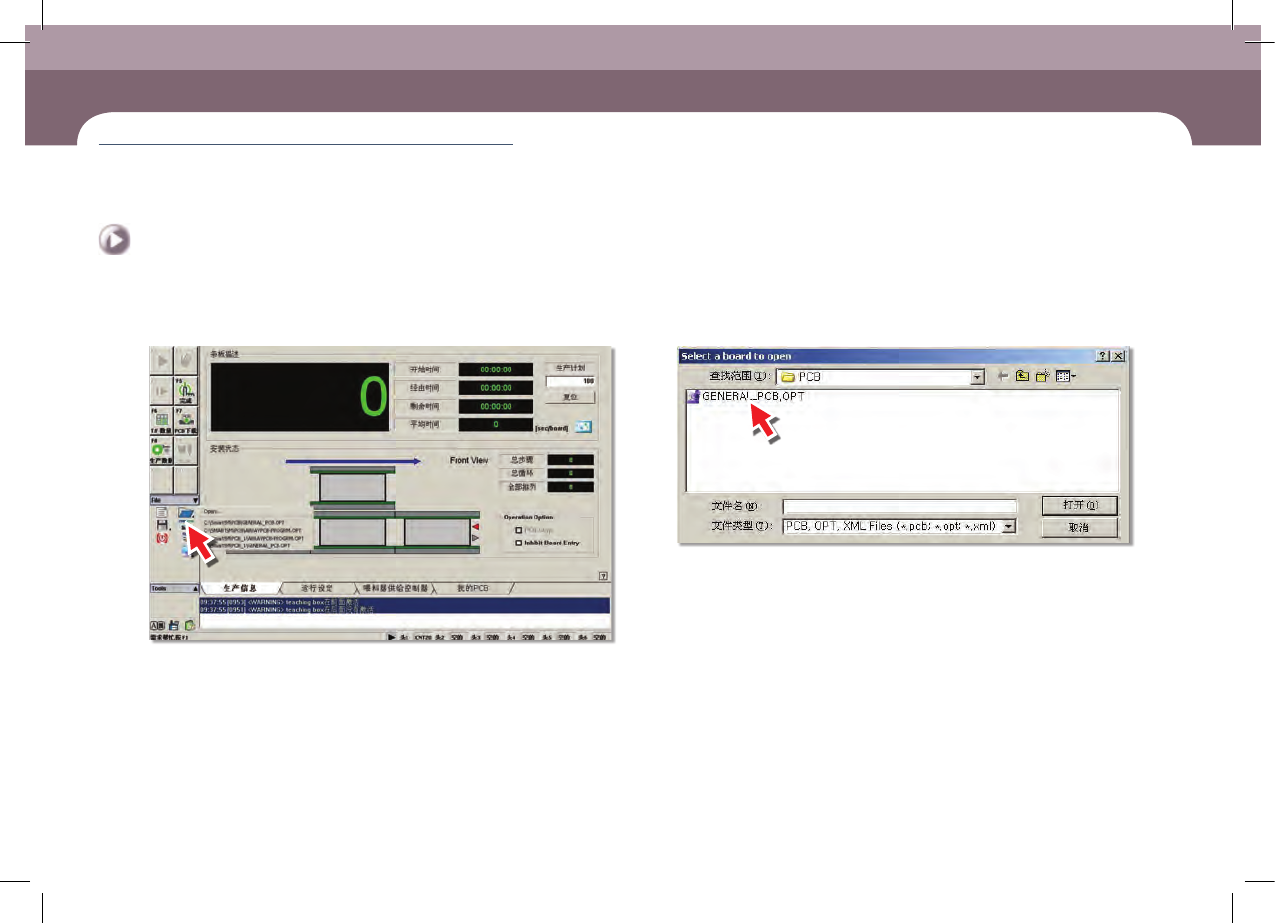
Task: Click the 复位 reset button
Action: click(x=571, y=396)
